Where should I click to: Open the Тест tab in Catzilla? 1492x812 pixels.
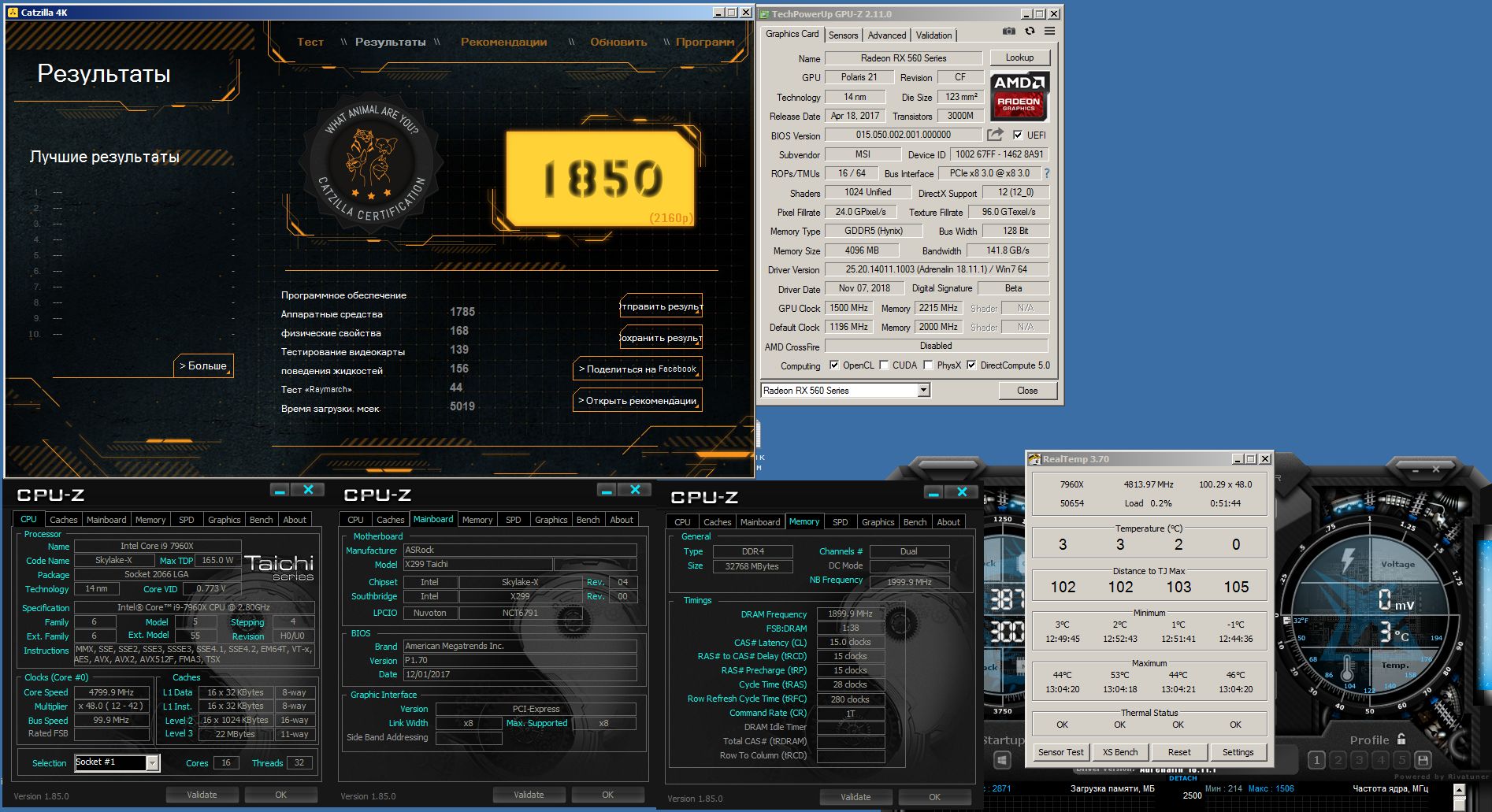[x=310, y=42]
